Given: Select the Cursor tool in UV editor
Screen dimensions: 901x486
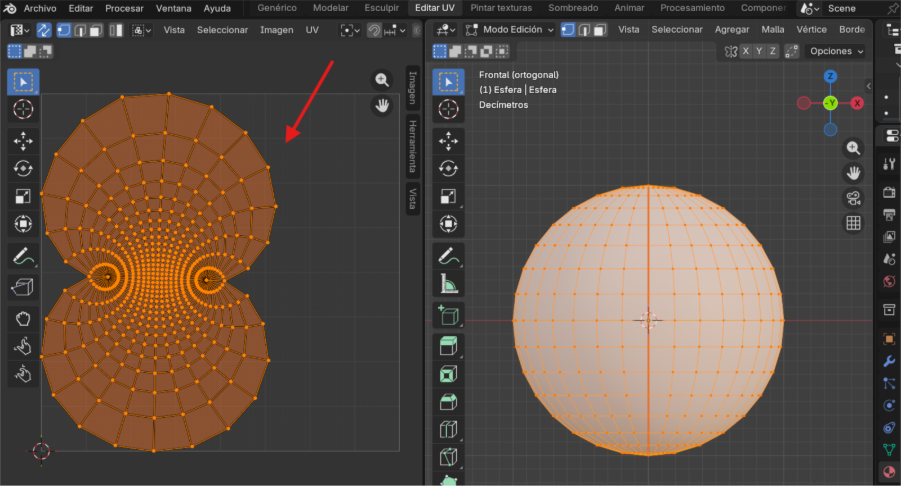Looking at the screenshot, I should [24, 108].
